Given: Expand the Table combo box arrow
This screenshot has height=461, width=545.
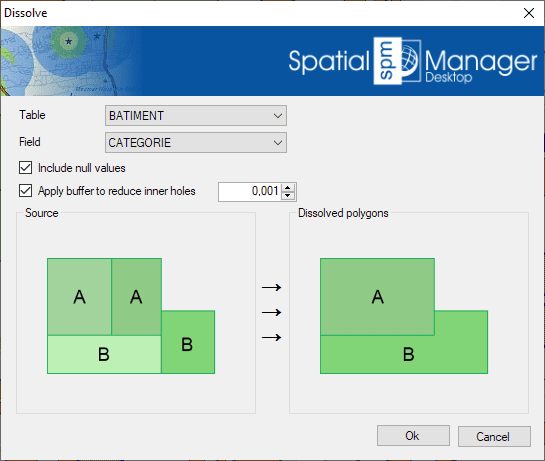Looking at the screenshot, I should click(x=277, y=115).
